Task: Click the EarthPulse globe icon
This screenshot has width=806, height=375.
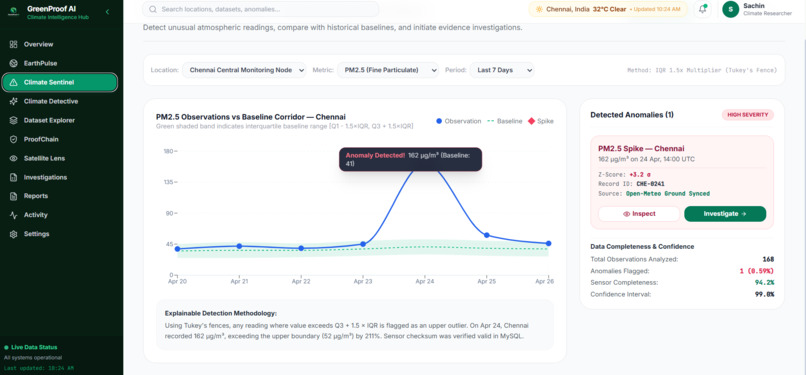Action: click(14, 64)
